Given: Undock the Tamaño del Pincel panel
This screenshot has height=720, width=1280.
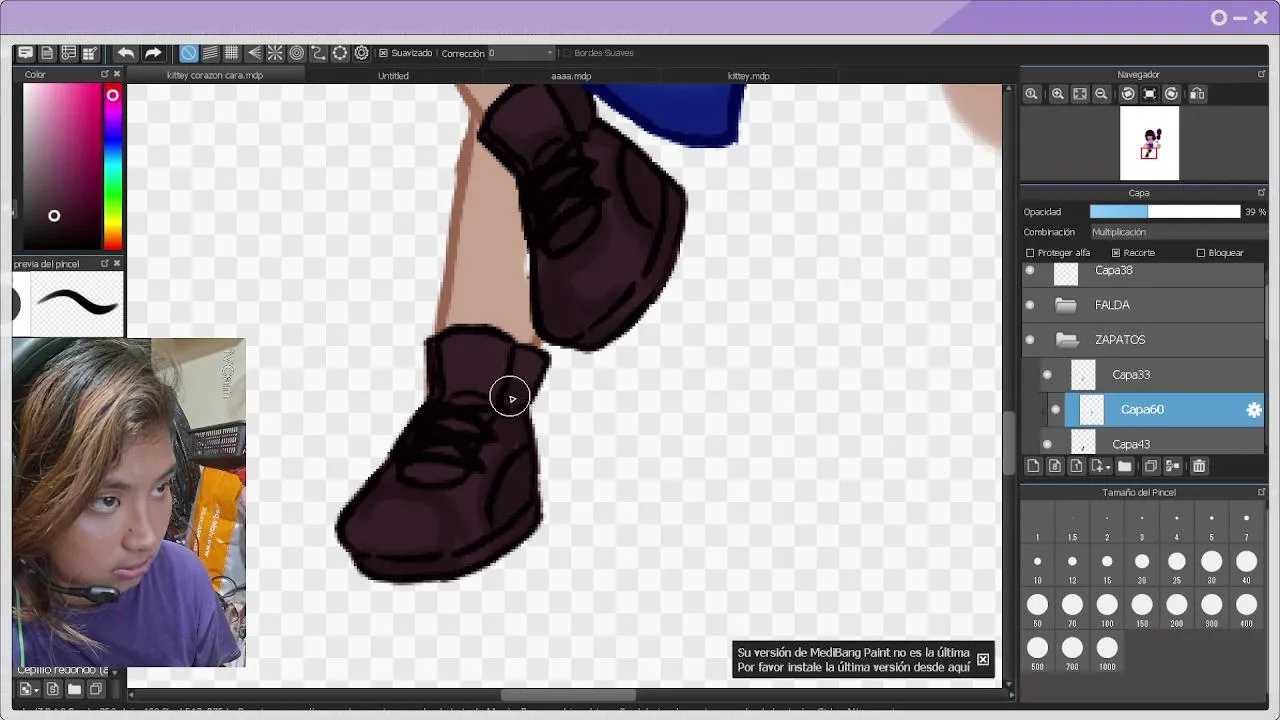Looking at the screenshot, I should click(x=1261, y=492).
